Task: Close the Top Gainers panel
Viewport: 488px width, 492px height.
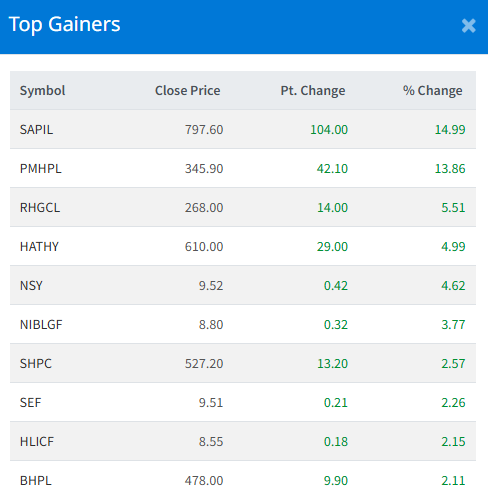Action: pyautogui.click(x=468, y=26)
